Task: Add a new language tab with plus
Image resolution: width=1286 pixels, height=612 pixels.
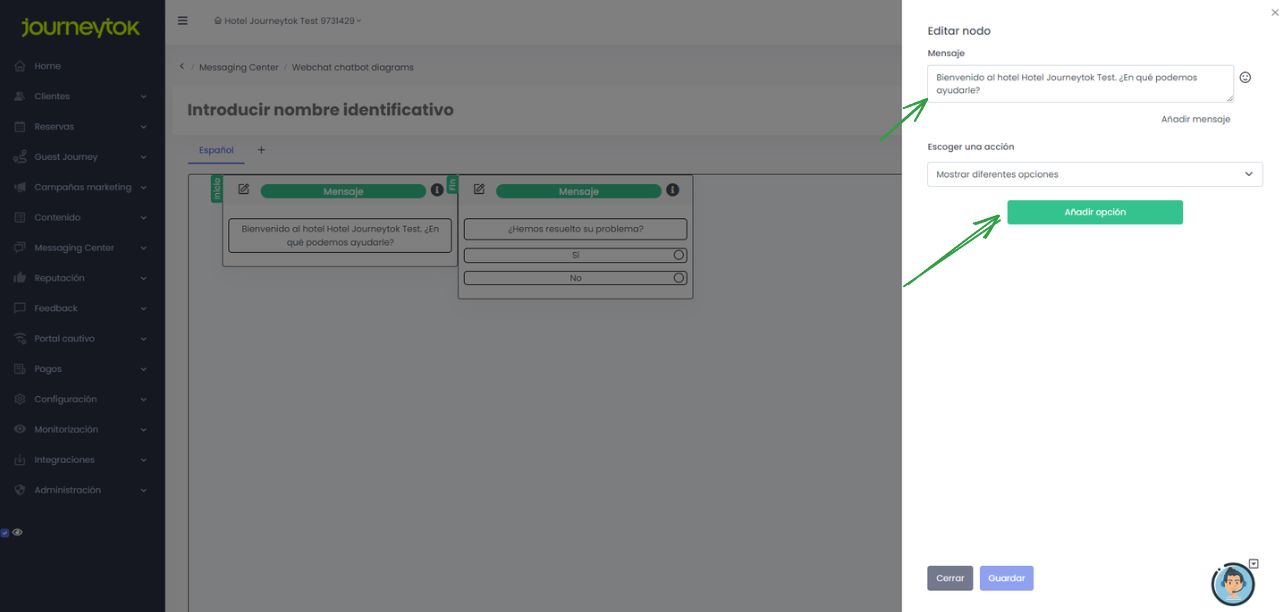Action: (x=262, y=150)
